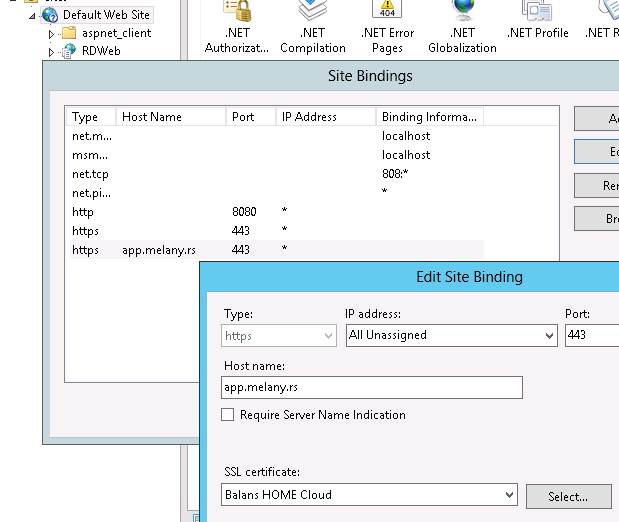Enable Require Server Name Indication checkbox

pos(228,415)
